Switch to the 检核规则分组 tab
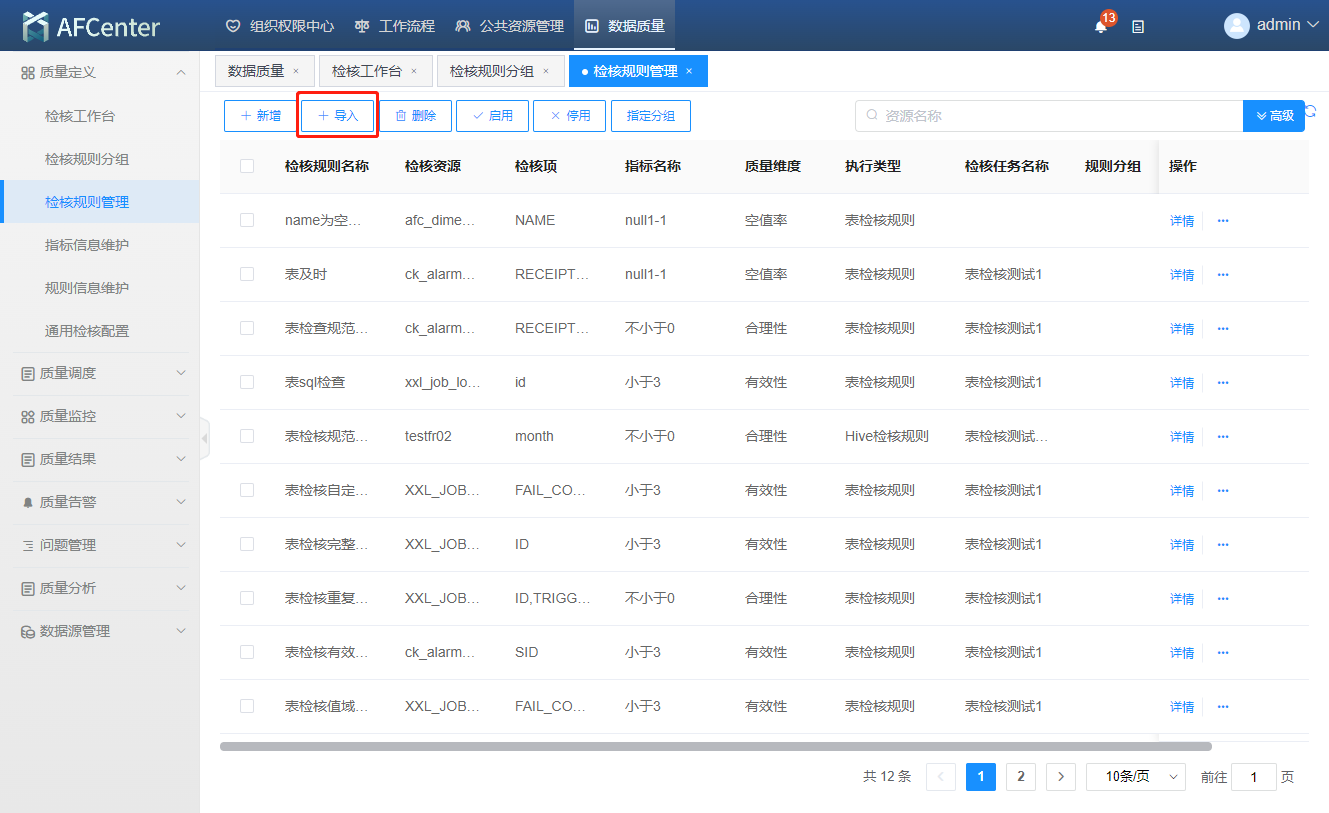The image size is (1329, 813). [491, 71]
